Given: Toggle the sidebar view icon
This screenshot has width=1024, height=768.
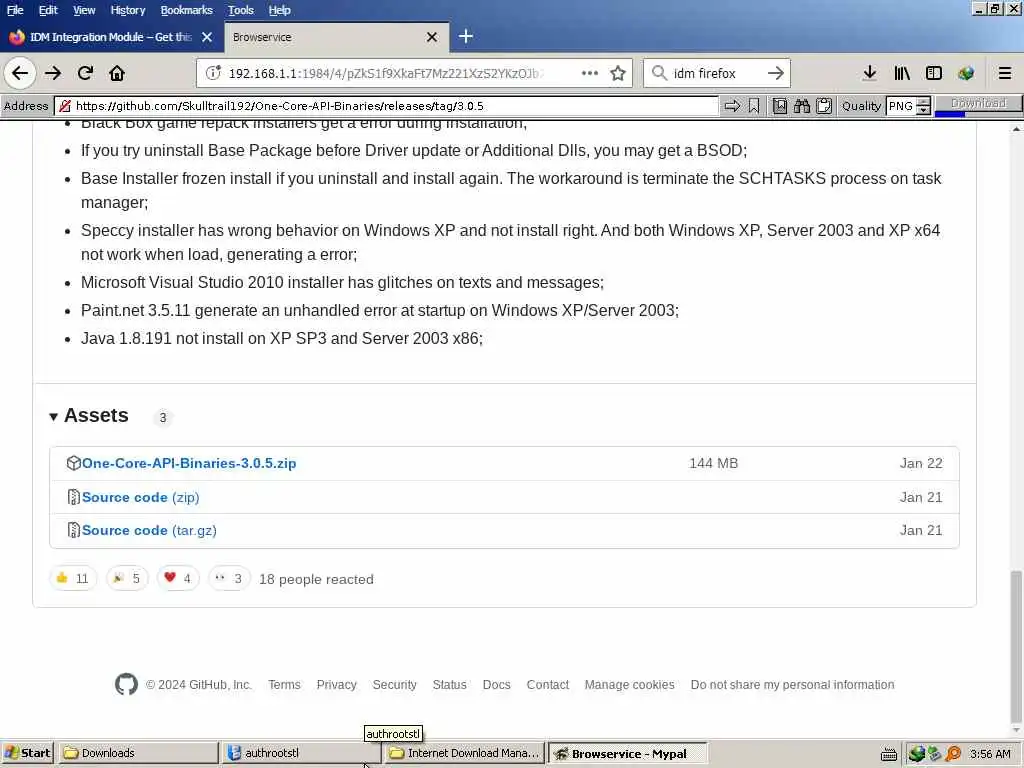Looking at the screenshot, I should 934,73.
